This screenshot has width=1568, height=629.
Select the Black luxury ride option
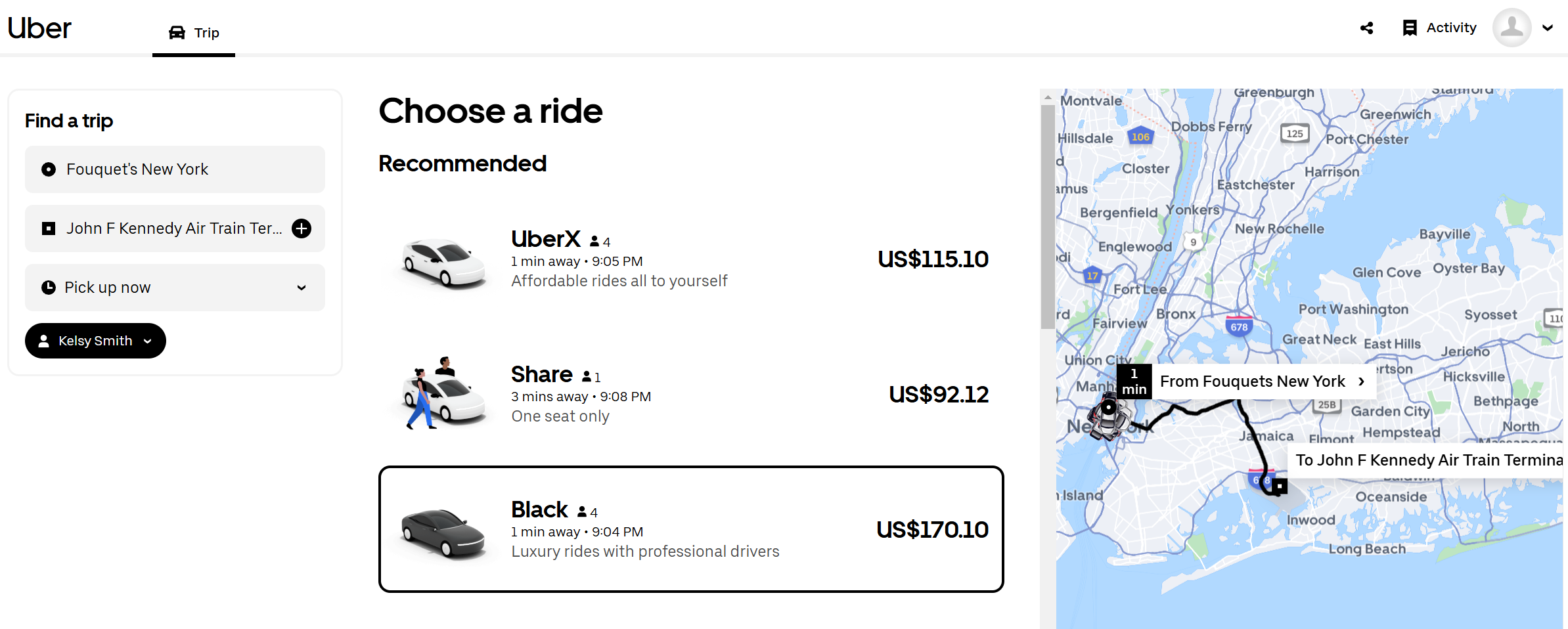pos(690,529)
